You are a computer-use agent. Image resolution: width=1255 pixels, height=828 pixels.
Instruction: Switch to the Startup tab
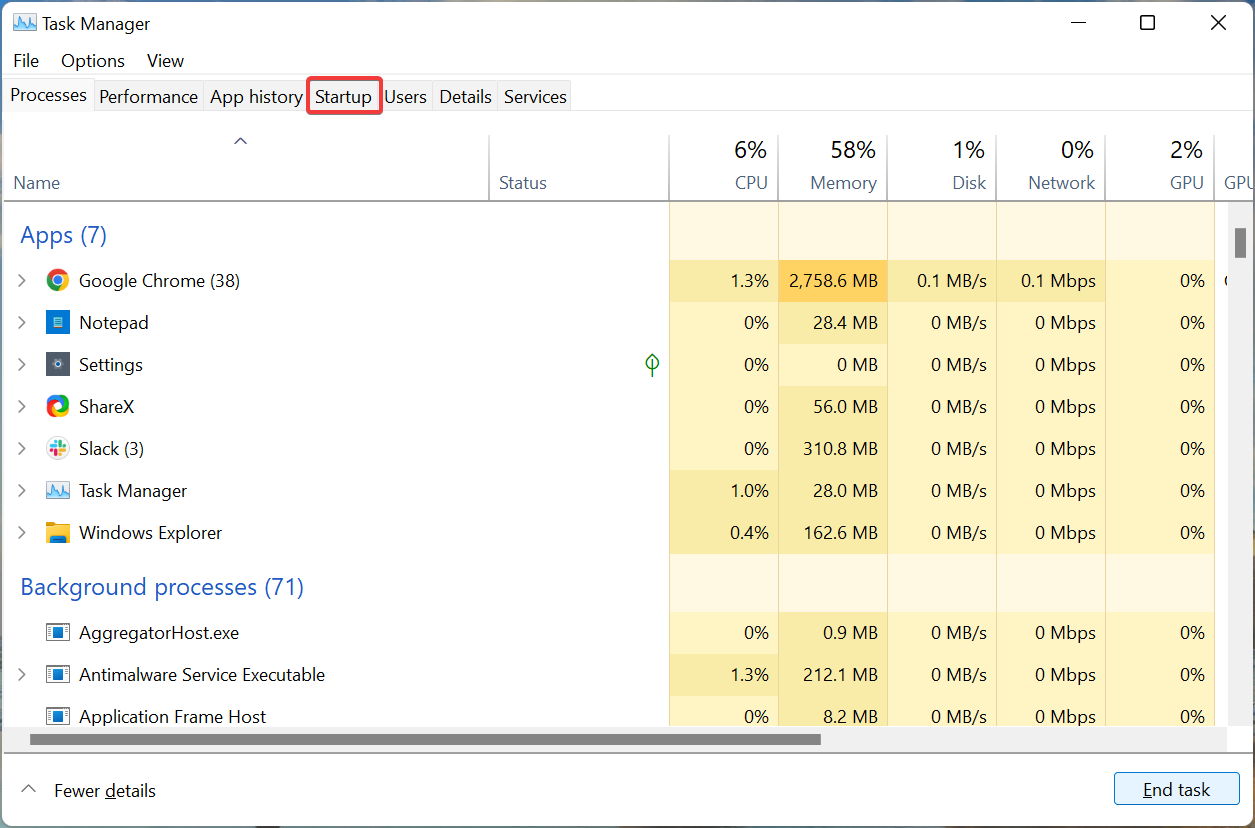click(x=344, y=95)
